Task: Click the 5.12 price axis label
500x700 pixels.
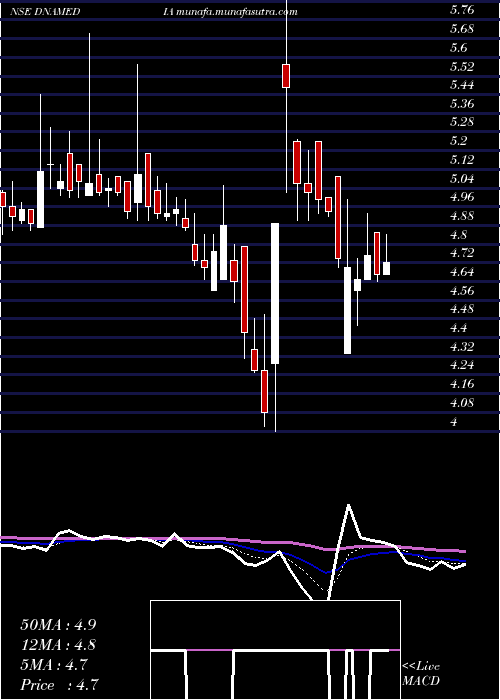Action: [x=462, y=160]
